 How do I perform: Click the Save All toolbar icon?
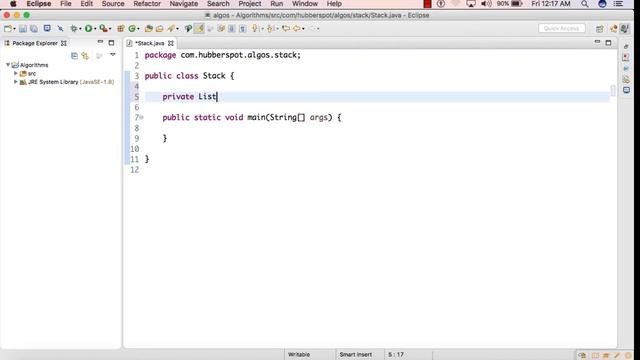coord(34,29)
